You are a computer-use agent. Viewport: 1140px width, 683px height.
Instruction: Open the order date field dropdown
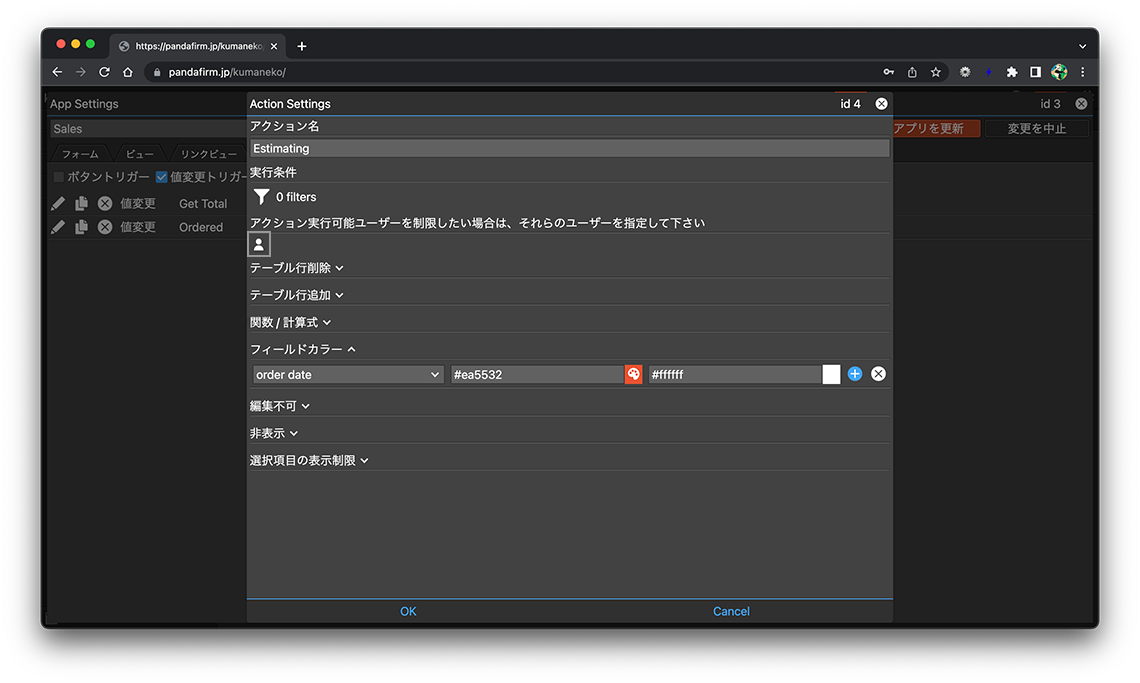tap(347, 374)
